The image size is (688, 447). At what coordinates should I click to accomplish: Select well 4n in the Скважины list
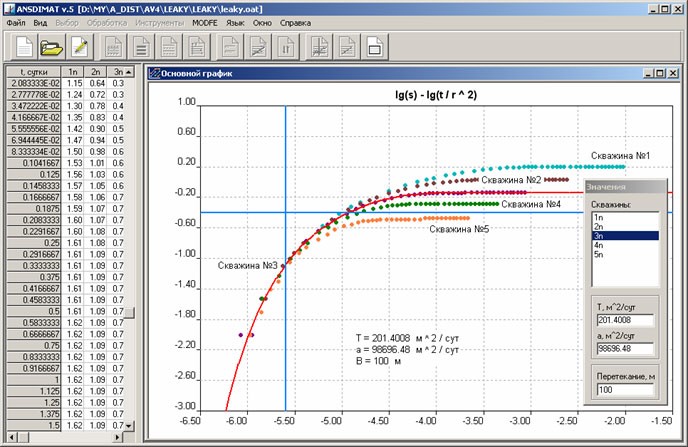[x=625, y=245]
